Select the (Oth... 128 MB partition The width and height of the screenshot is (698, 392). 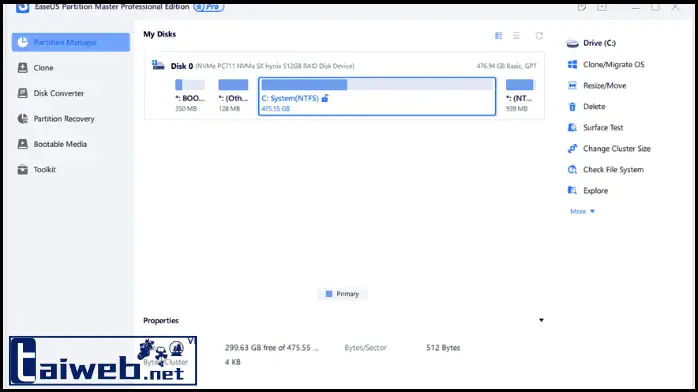pyautogui.click(x=233, y=96)
